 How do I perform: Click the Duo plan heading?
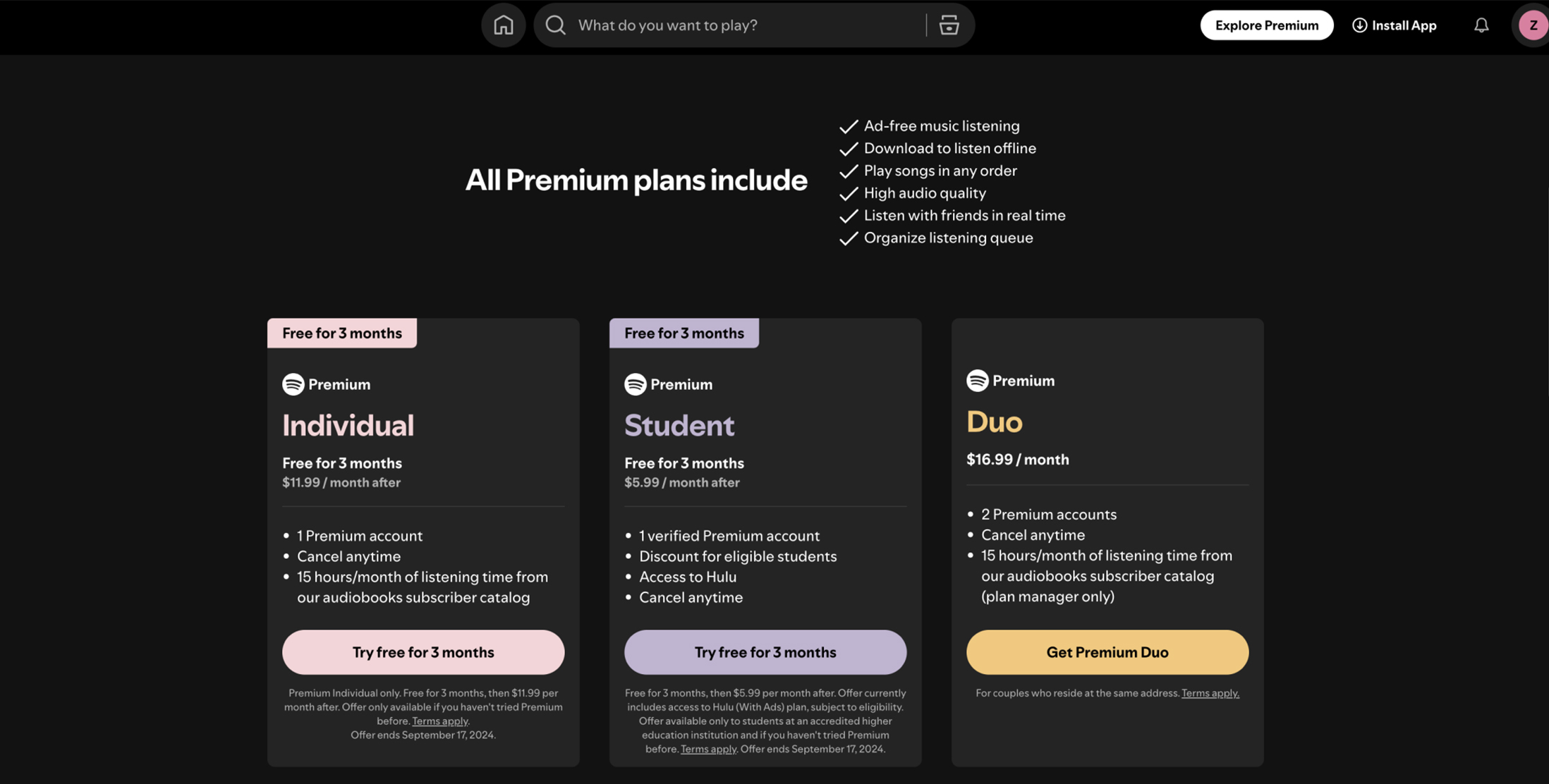(x=995, y=422)
